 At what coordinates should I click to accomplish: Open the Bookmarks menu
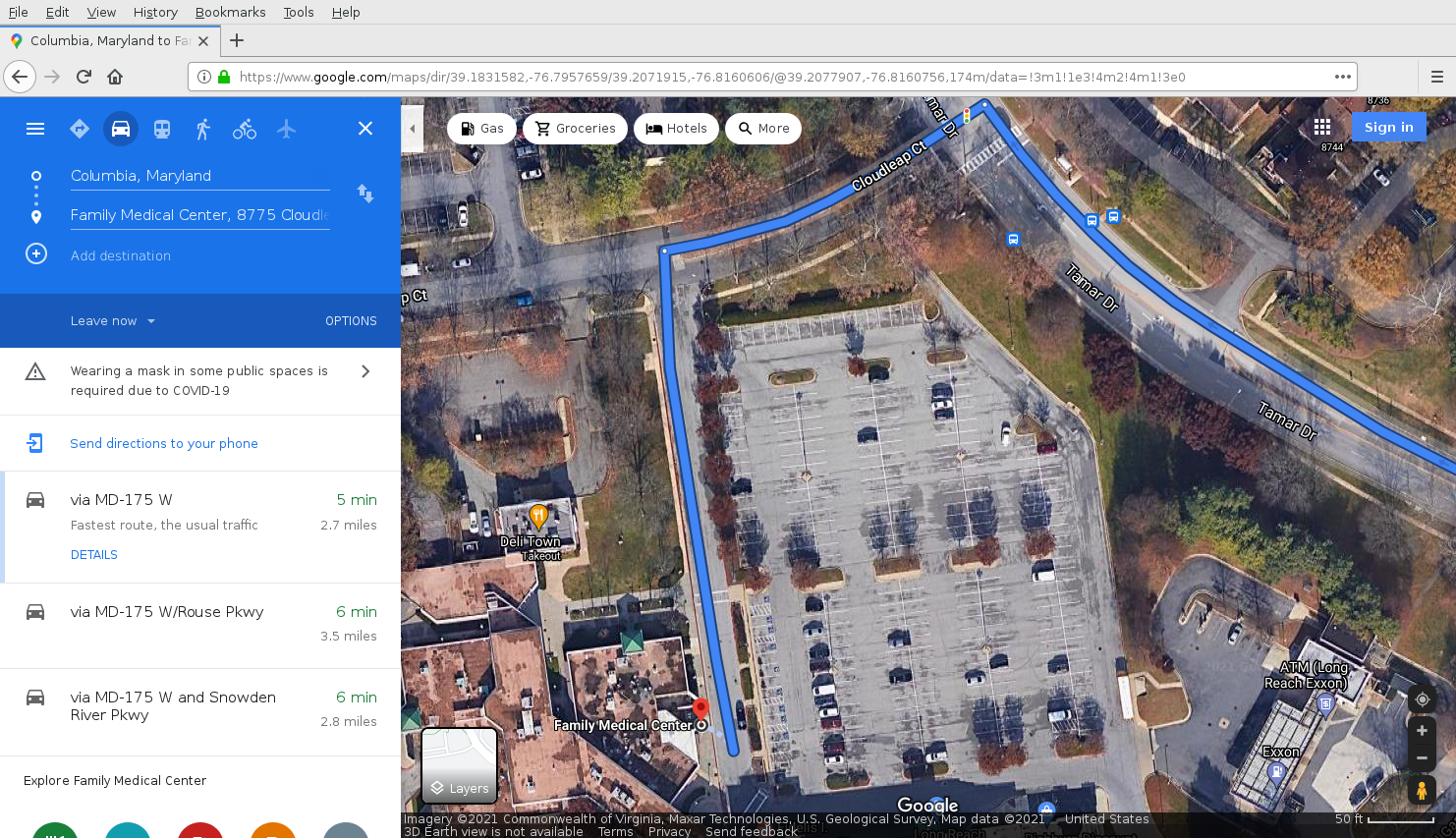click(230, 12)
